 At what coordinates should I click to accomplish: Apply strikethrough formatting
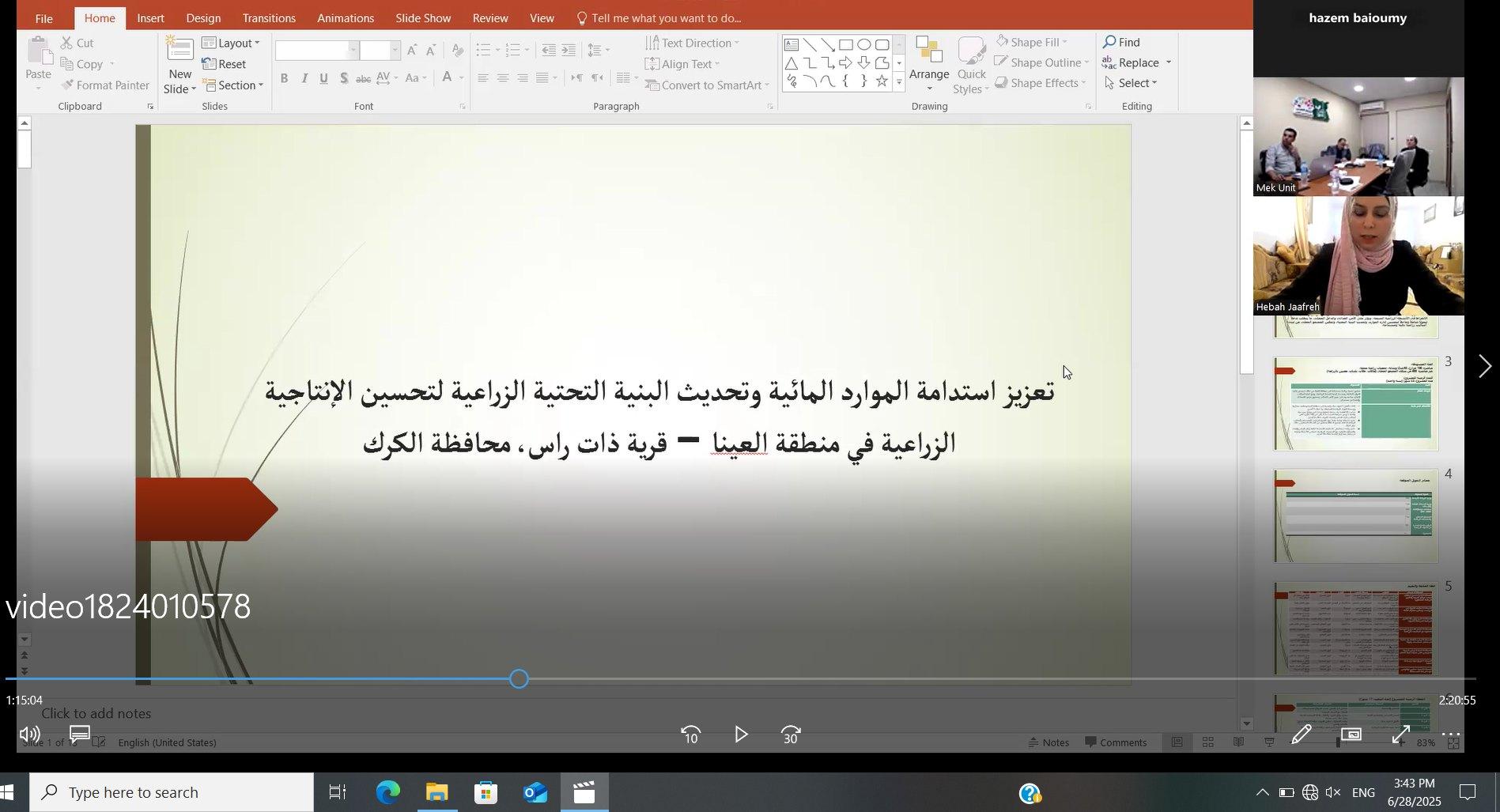point(363,77)
